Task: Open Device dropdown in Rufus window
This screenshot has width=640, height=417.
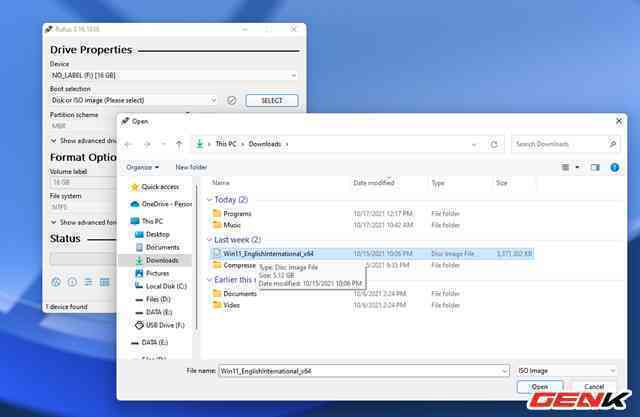Action: click(x=174, y=75)
